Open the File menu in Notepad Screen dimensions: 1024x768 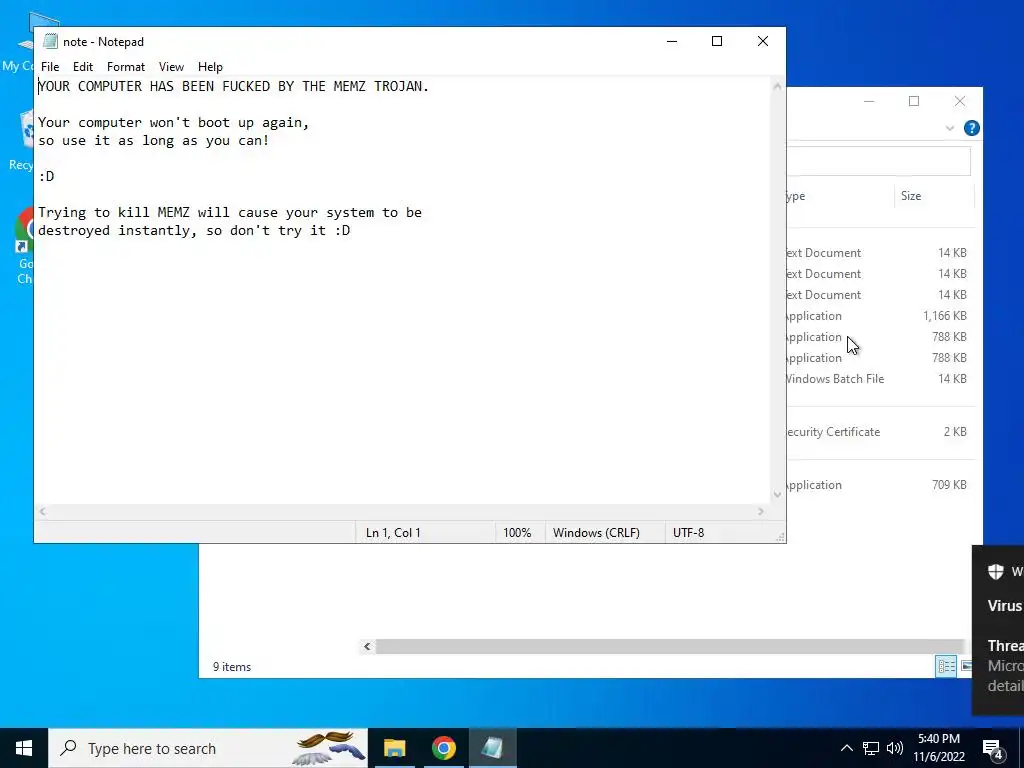coord(50,67)
